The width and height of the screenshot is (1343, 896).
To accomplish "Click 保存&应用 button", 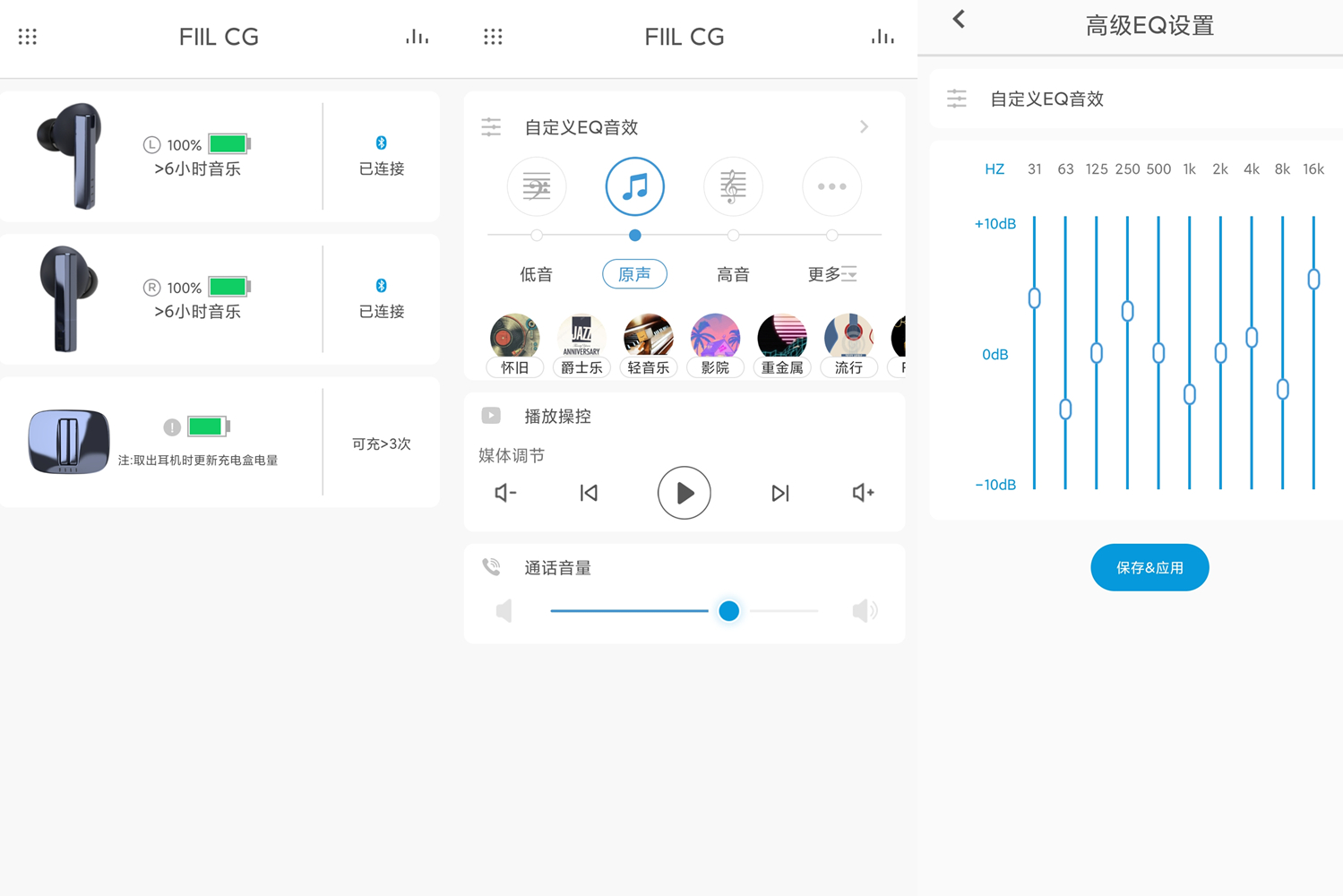I will coord(1149,567).
